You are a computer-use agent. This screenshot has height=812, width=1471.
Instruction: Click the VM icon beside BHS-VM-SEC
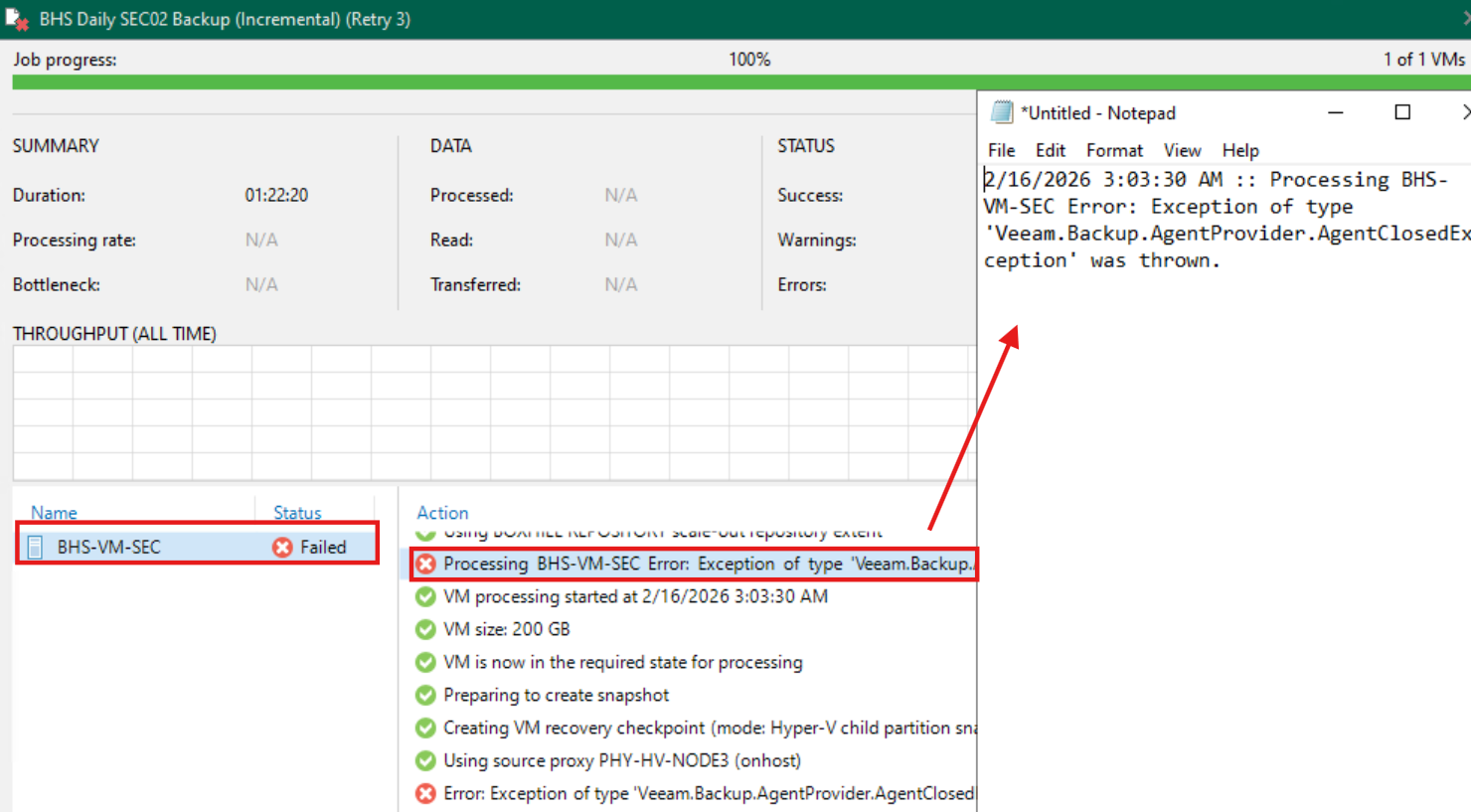tap(35, 547)
